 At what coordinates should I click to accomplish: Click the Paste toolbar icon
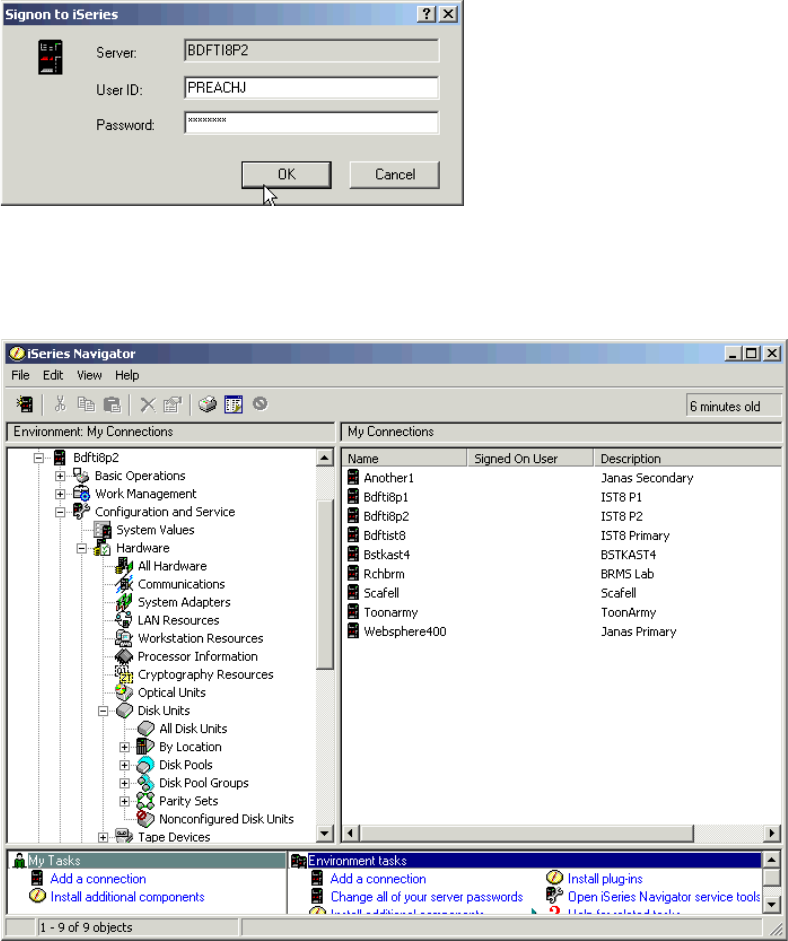click(112, 404)
